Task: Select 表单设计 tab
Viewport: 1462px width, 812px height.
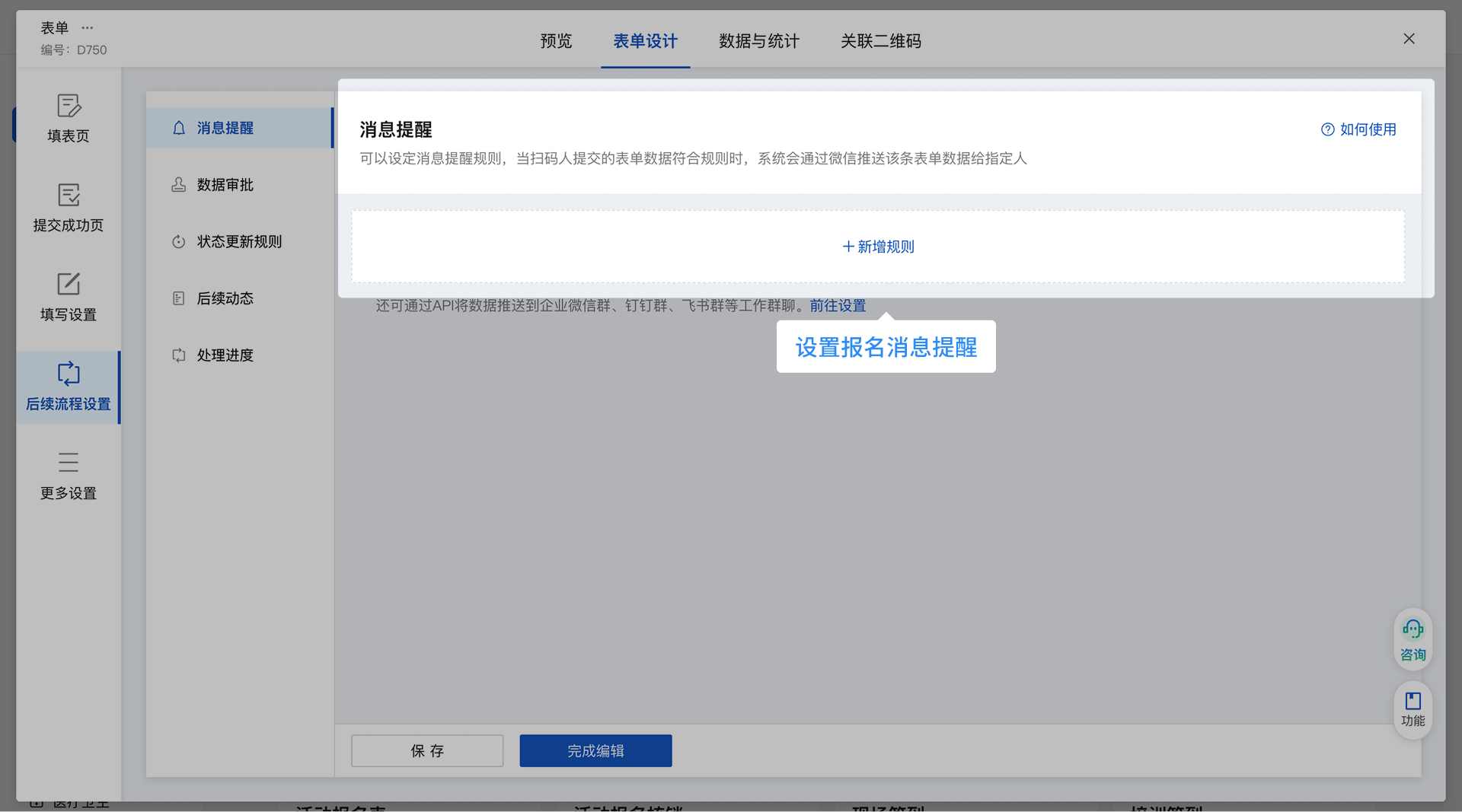Action: [645, 41]
